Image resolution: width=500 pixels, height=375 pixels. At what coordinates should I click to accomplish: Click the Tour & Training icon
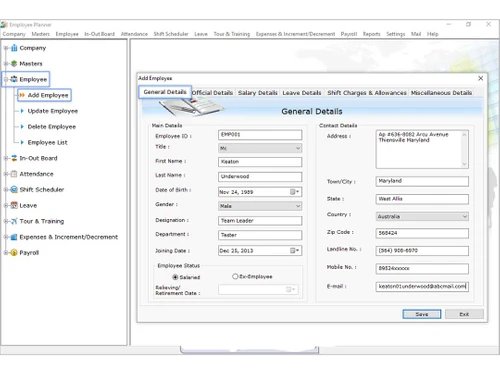point(14,221)
